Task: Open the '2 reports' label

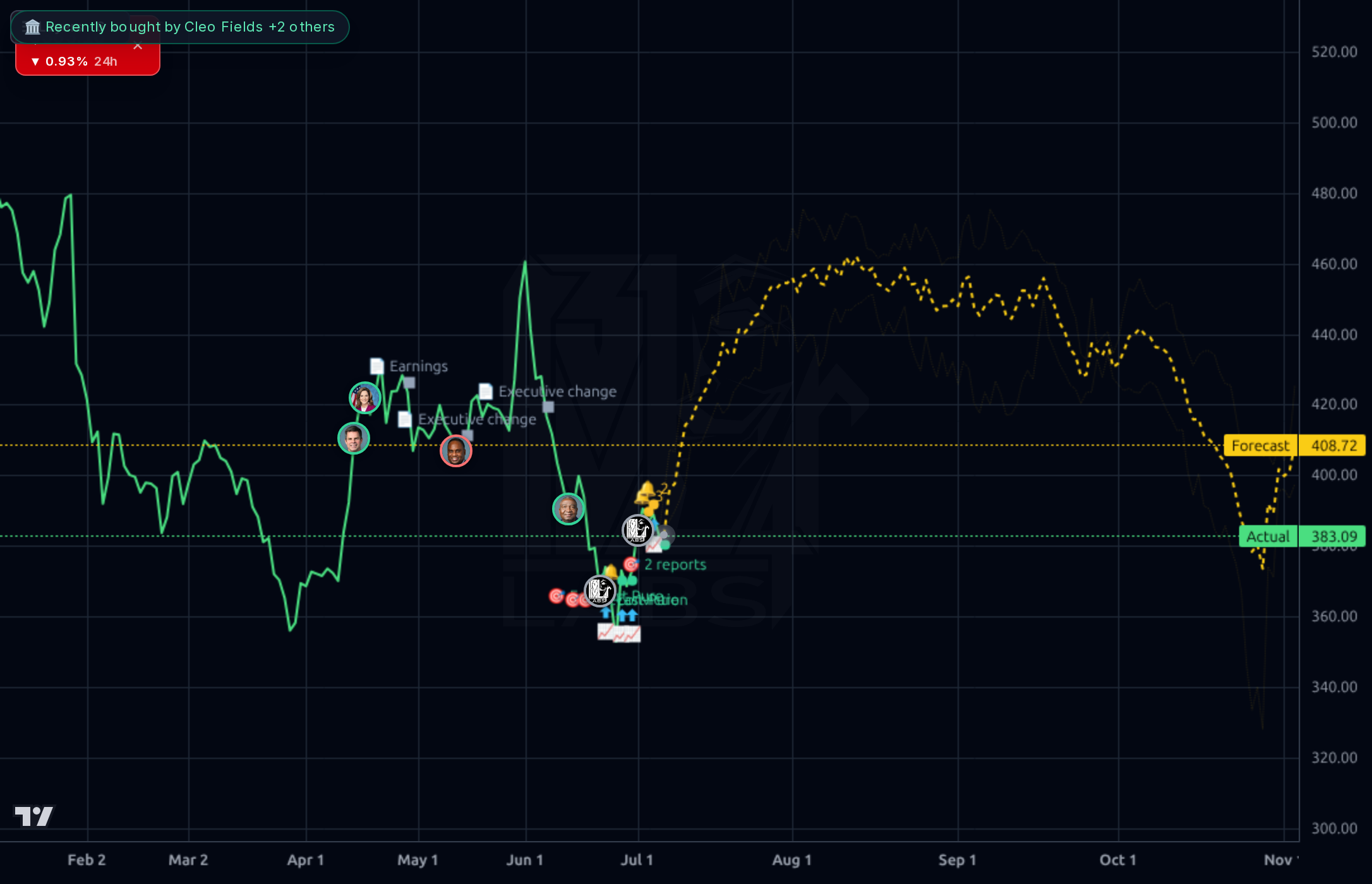Action: 675,564
